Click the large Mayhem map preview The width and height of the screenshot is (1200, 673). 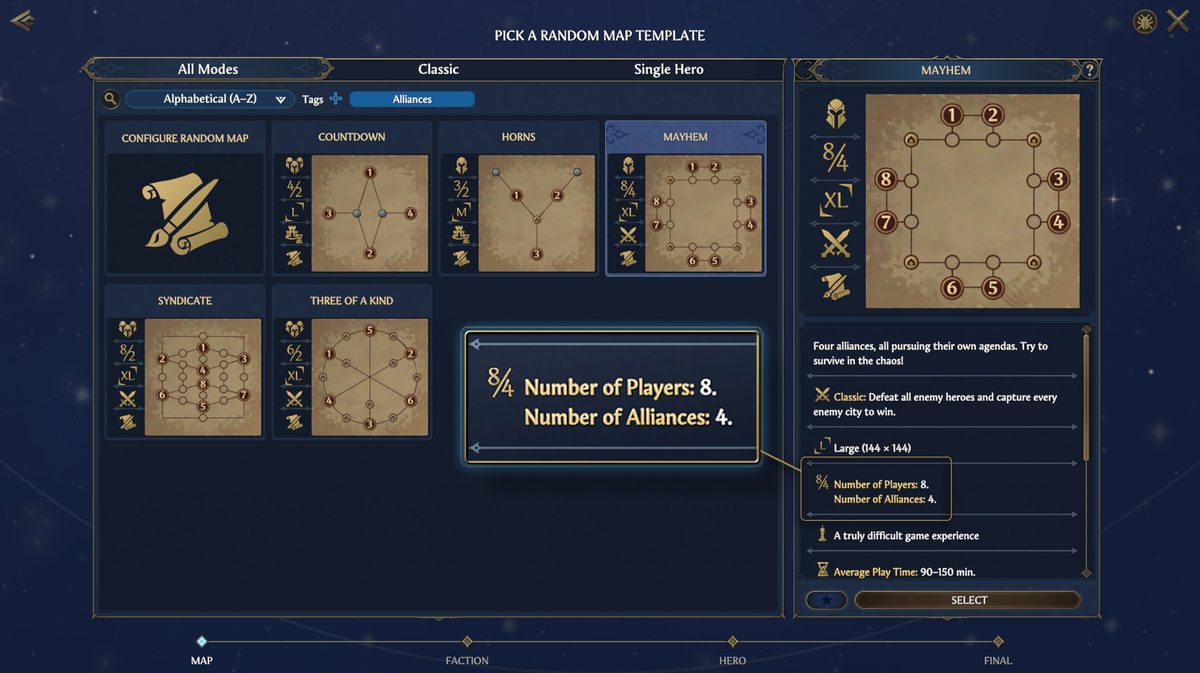point(972,201)
